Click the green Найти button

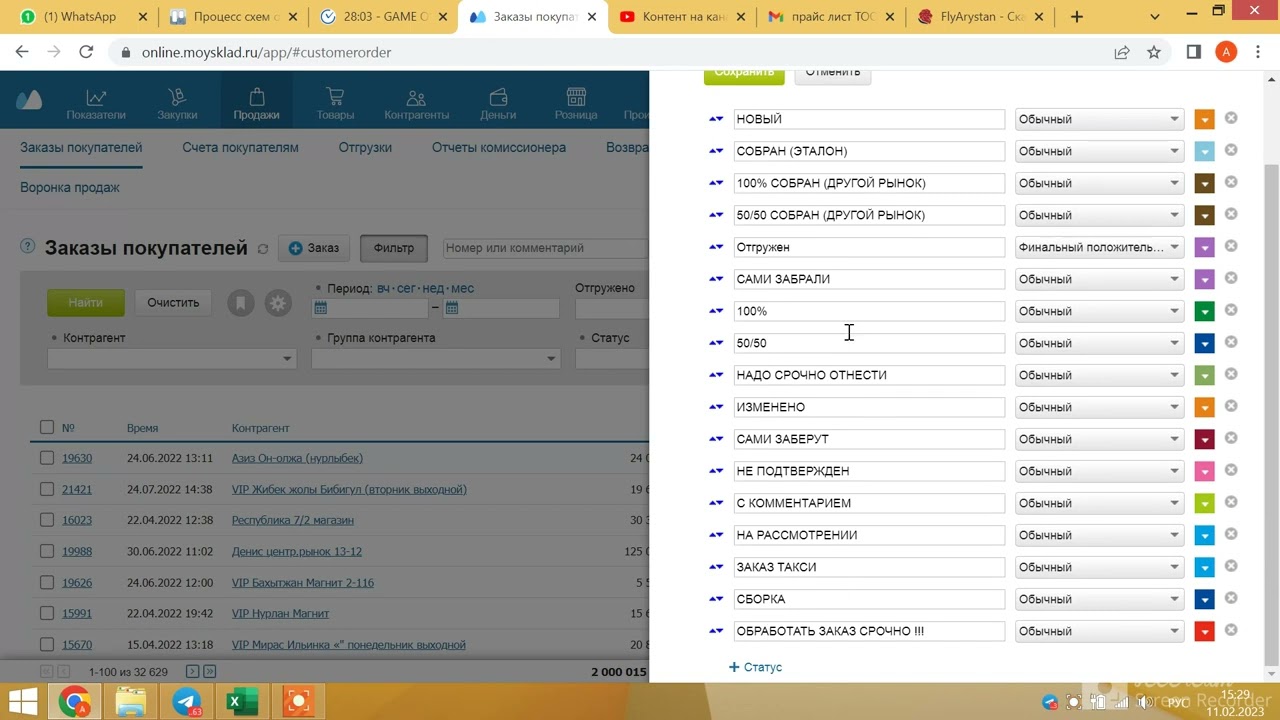[86, 302]
